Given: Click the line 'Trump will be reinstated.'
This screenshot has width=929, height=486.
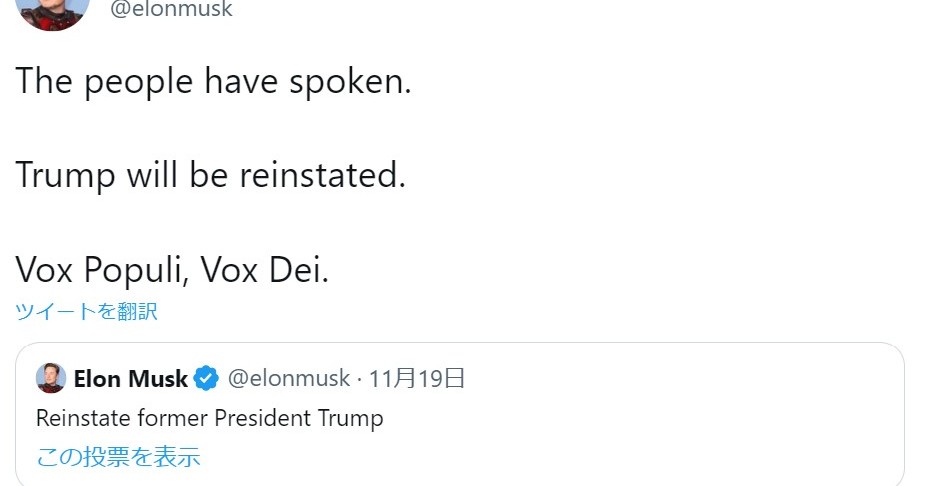Looking at the screenshot, I should click(x=211, y=175).
